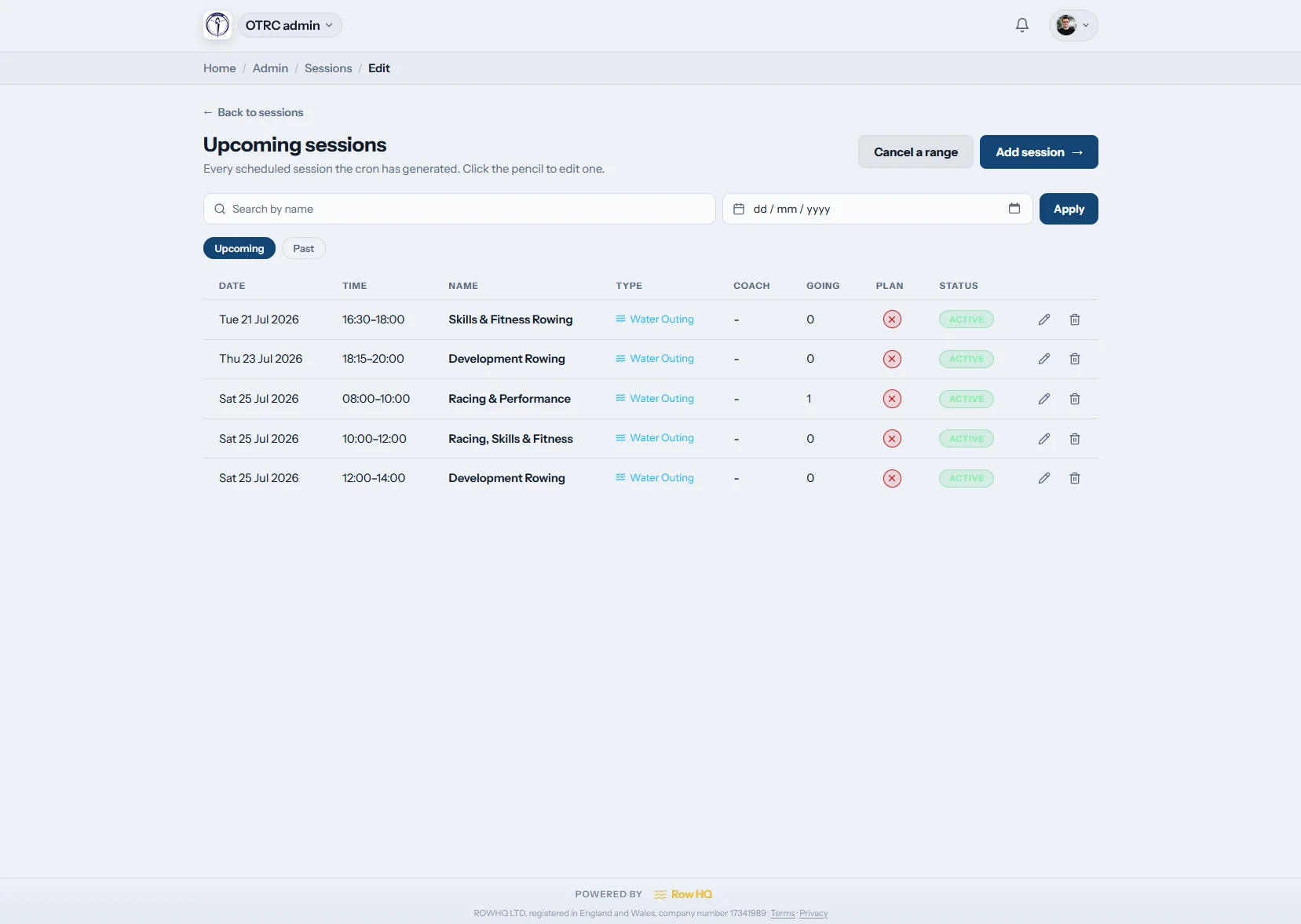Edit the 12:00–14:00 Development Rowing session
Screen dimensions: 1301x924
point(1043,478)
